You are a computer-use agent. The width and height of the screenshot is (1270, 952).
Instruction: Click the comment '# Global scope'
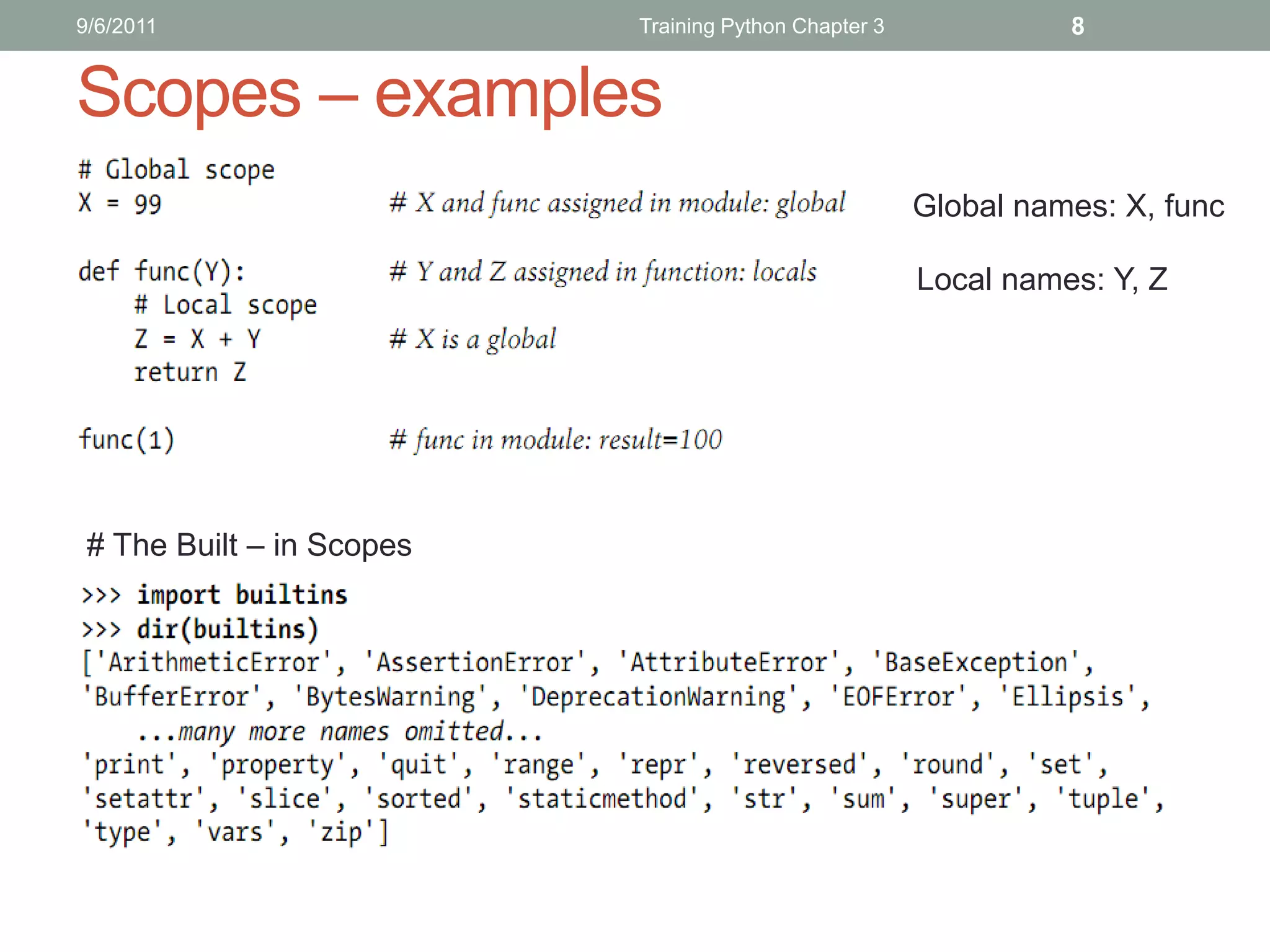coord(177,170)
